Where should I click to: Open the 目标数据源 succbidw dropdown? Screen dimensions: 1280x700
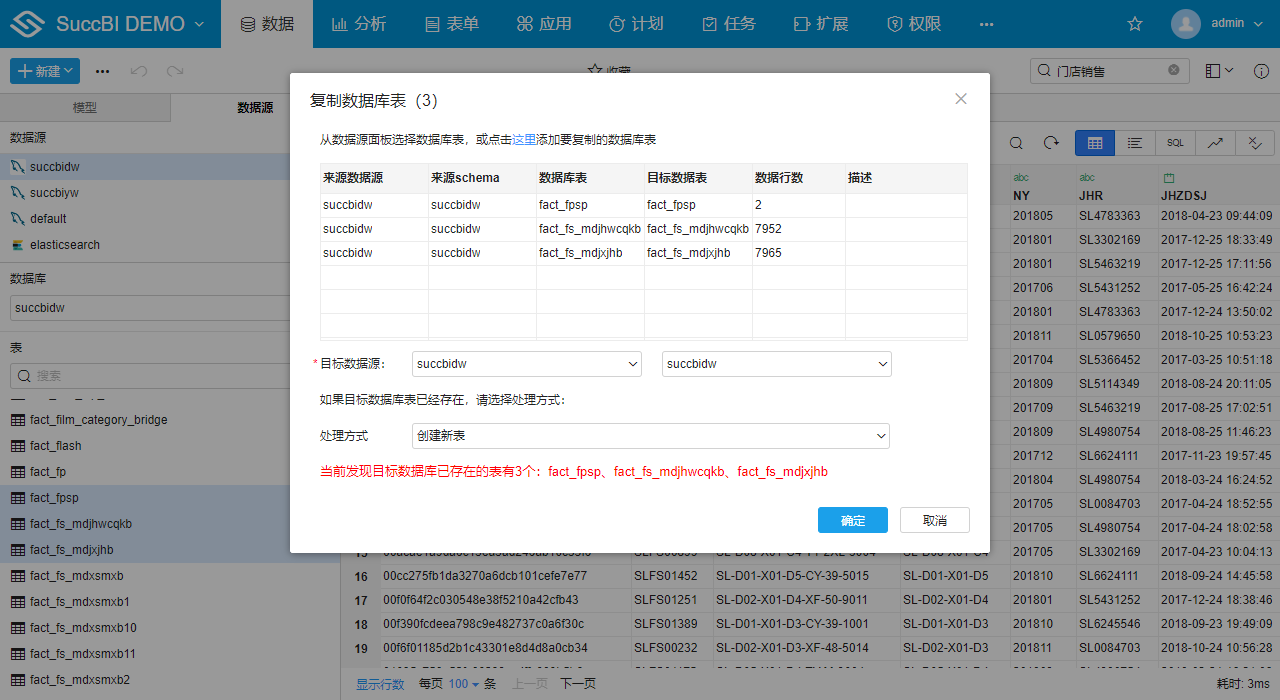tap(527, 364)
